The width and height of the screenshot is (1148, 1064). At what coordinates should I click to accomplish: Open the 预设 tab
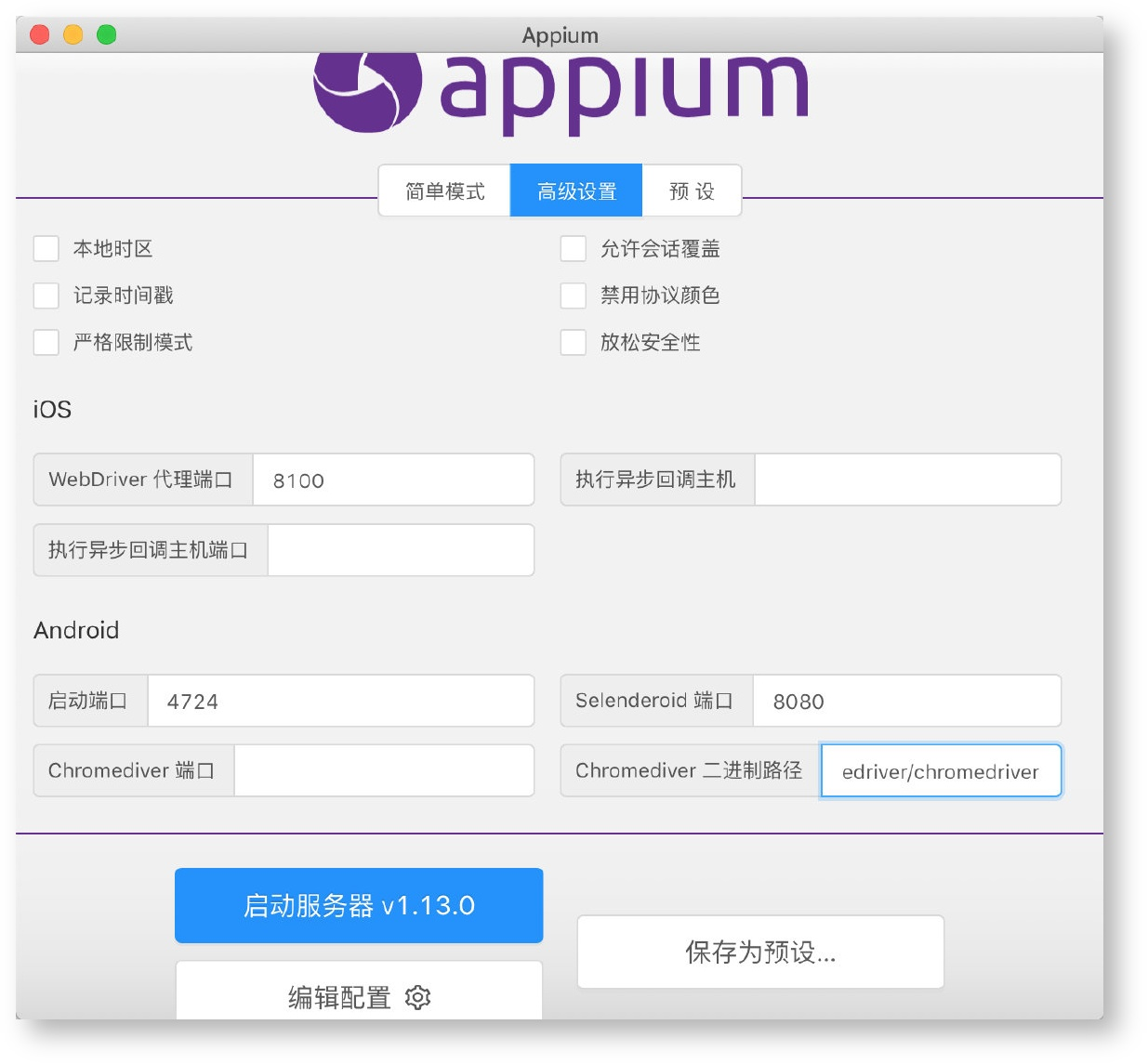[692, 190]
